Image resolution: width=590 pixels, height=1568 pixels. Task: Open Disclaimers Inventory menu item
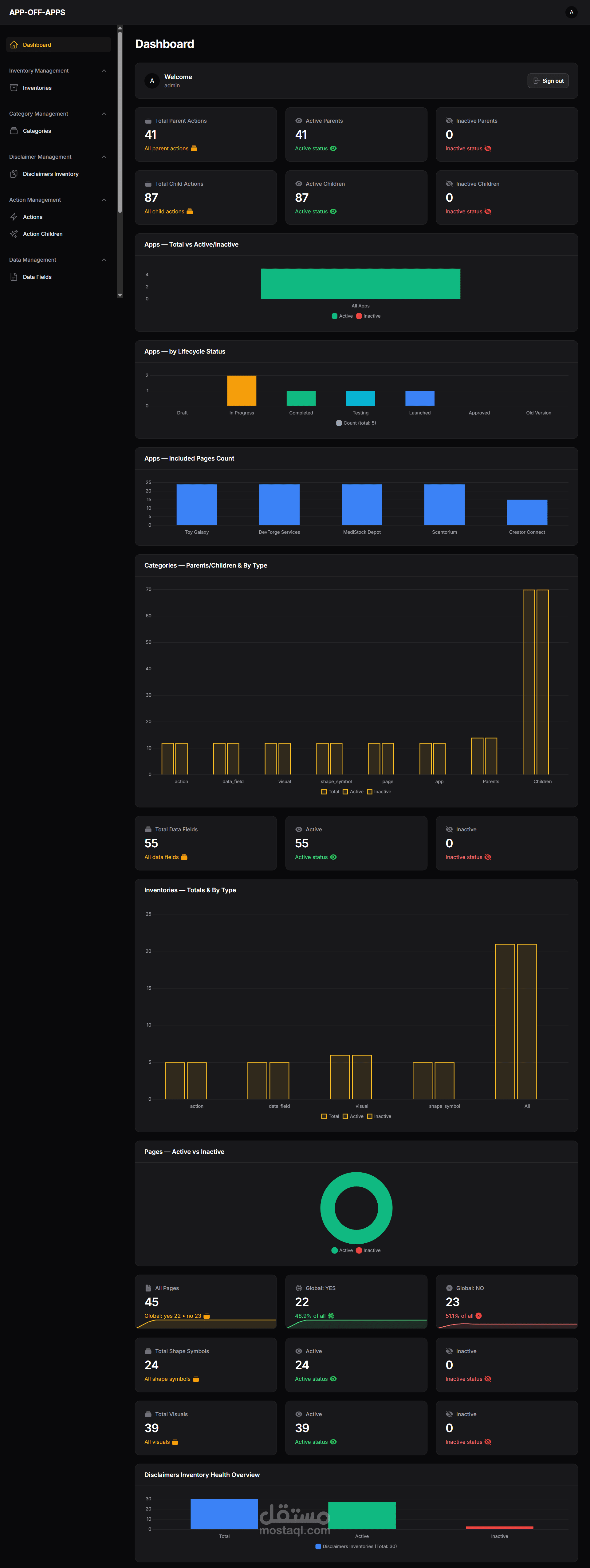[x=50, y=174]
